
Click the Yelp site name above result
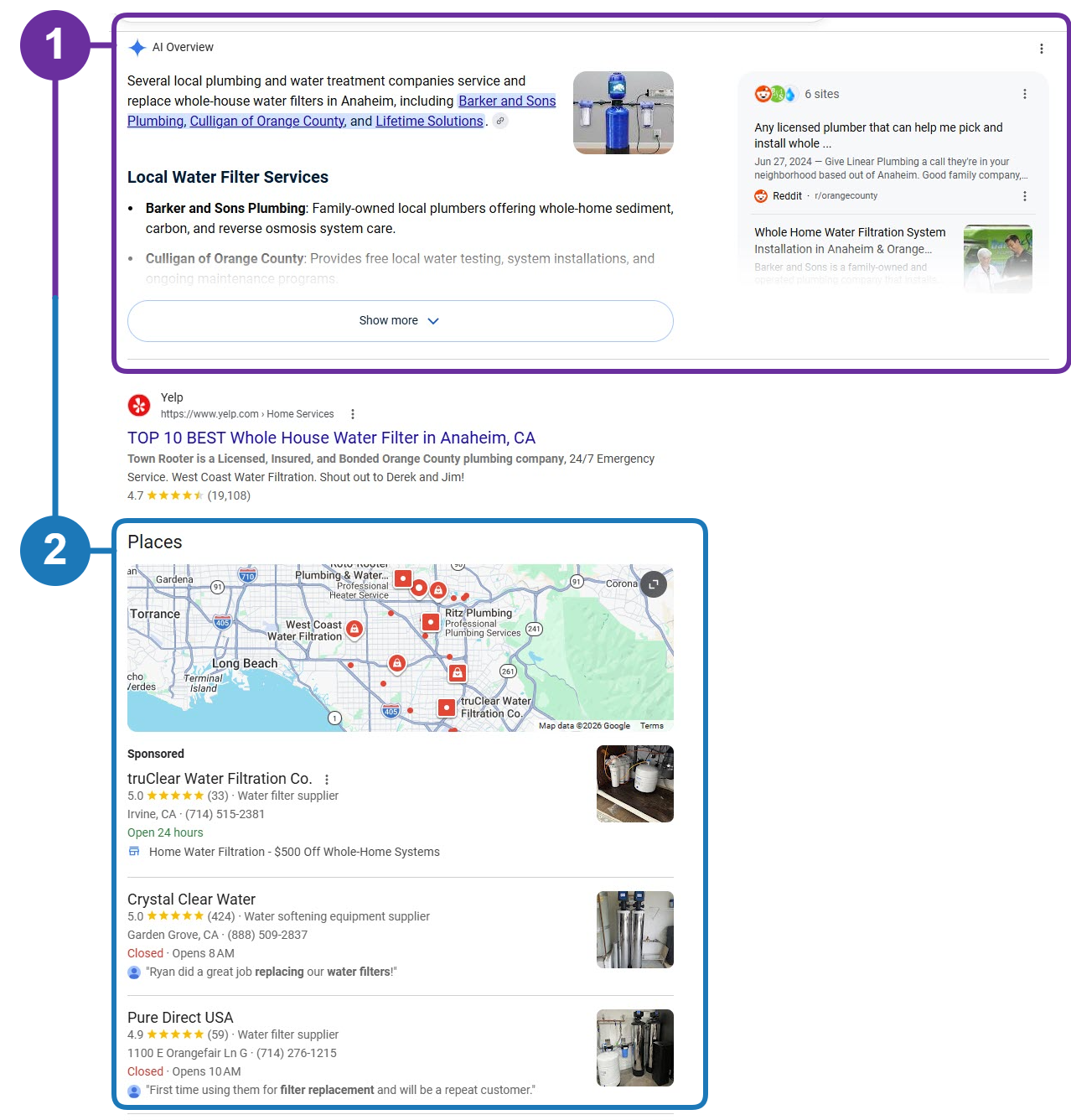[x=172, y=397]
